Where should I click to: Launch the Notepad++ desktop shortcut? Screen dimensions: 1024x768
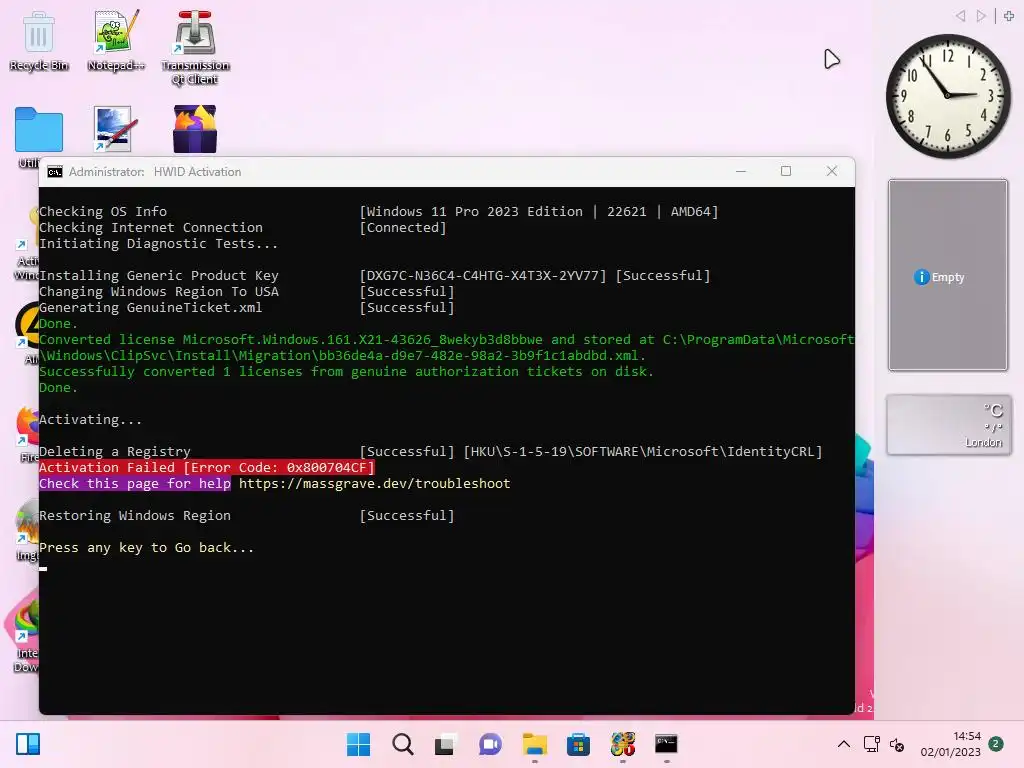116,41
